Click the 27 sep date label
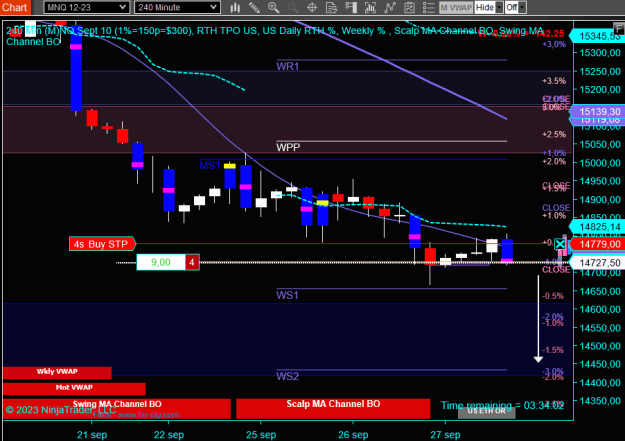Viewport: 625px width, 441px height. (x=445, y=435)
